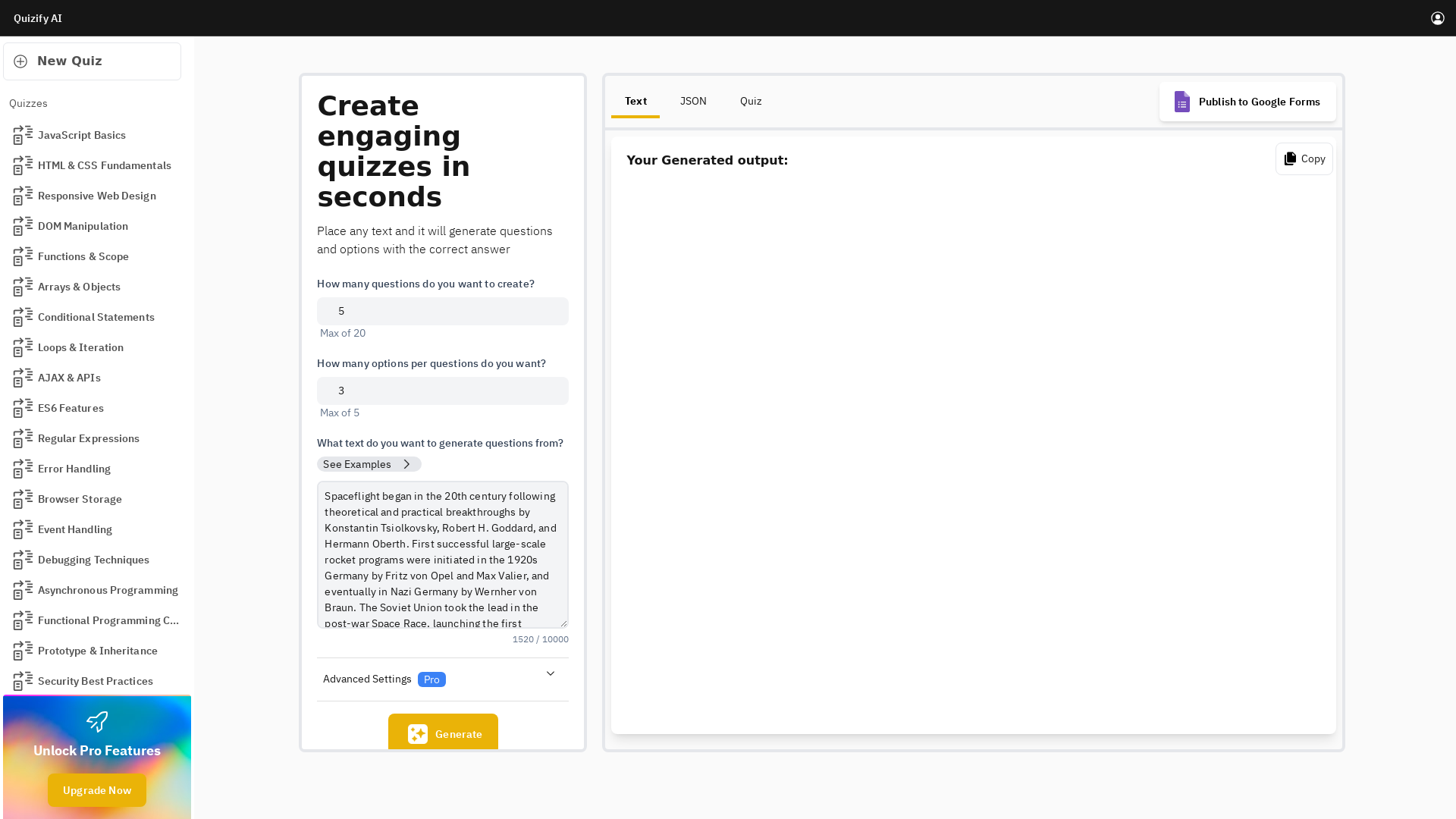Click the Loops & Iteration quiz icon
The width and height of the screenshot is (1456, 819).
(x=23, y=347)
